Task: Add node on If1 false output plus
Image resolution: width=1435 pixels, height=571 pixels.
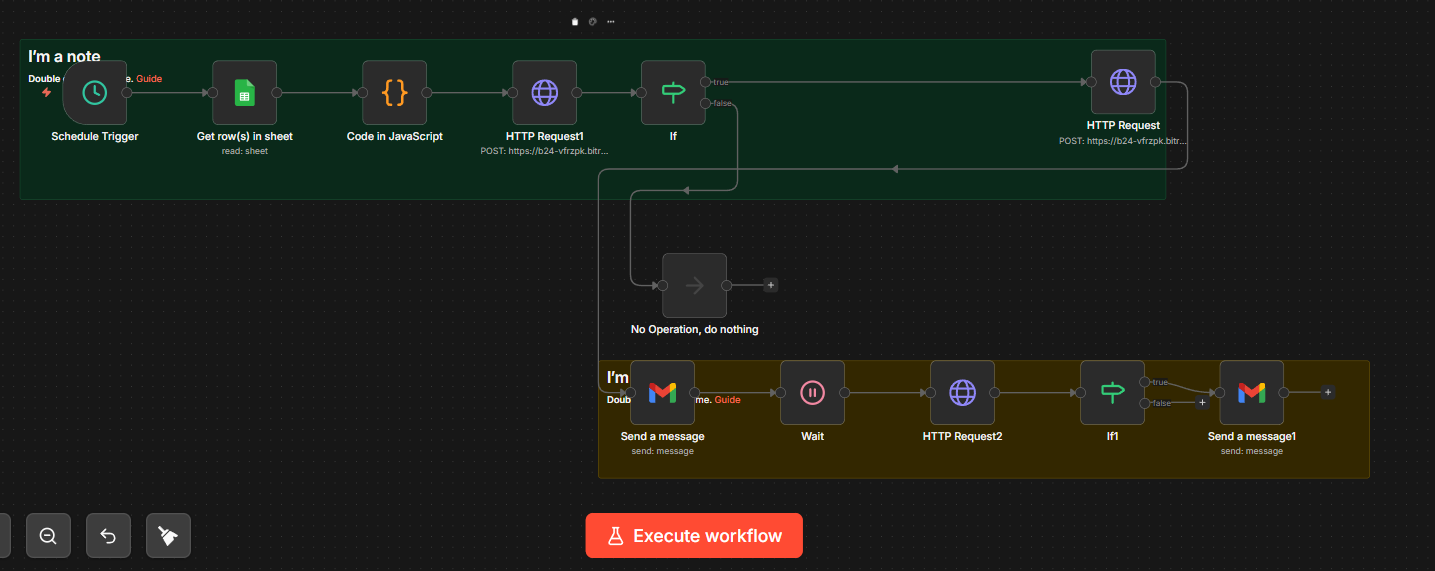Action: click(x=1202, y=403)
